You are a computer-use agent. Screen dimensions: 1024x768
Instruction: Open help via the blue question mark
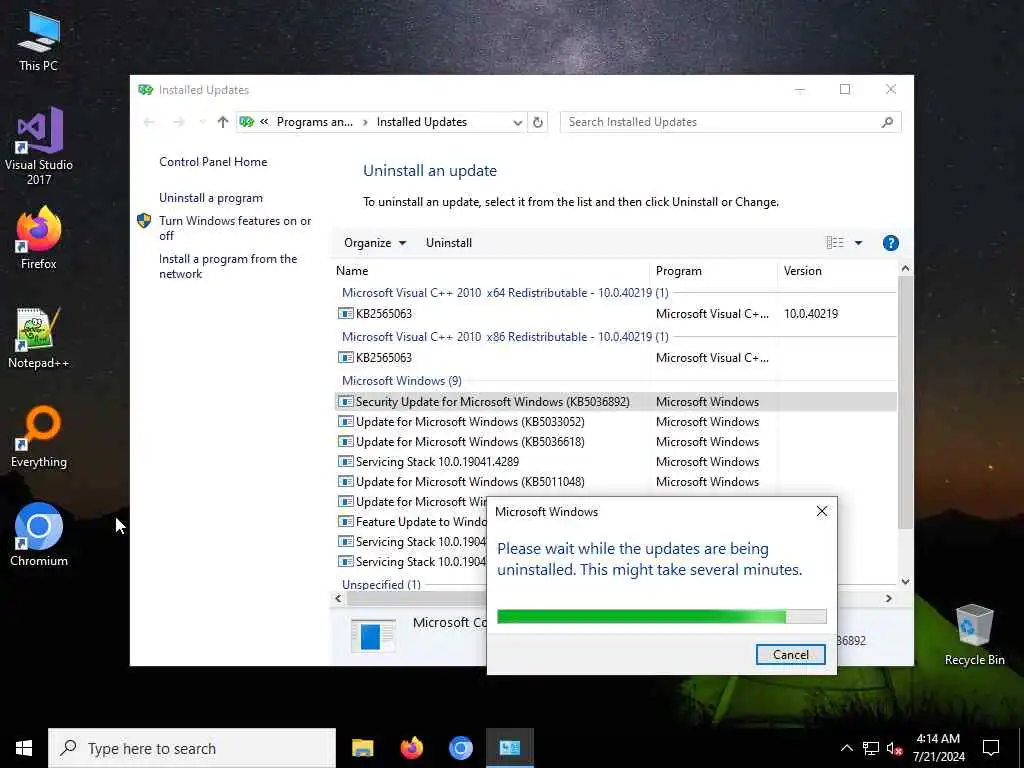(x=890, y=243)
